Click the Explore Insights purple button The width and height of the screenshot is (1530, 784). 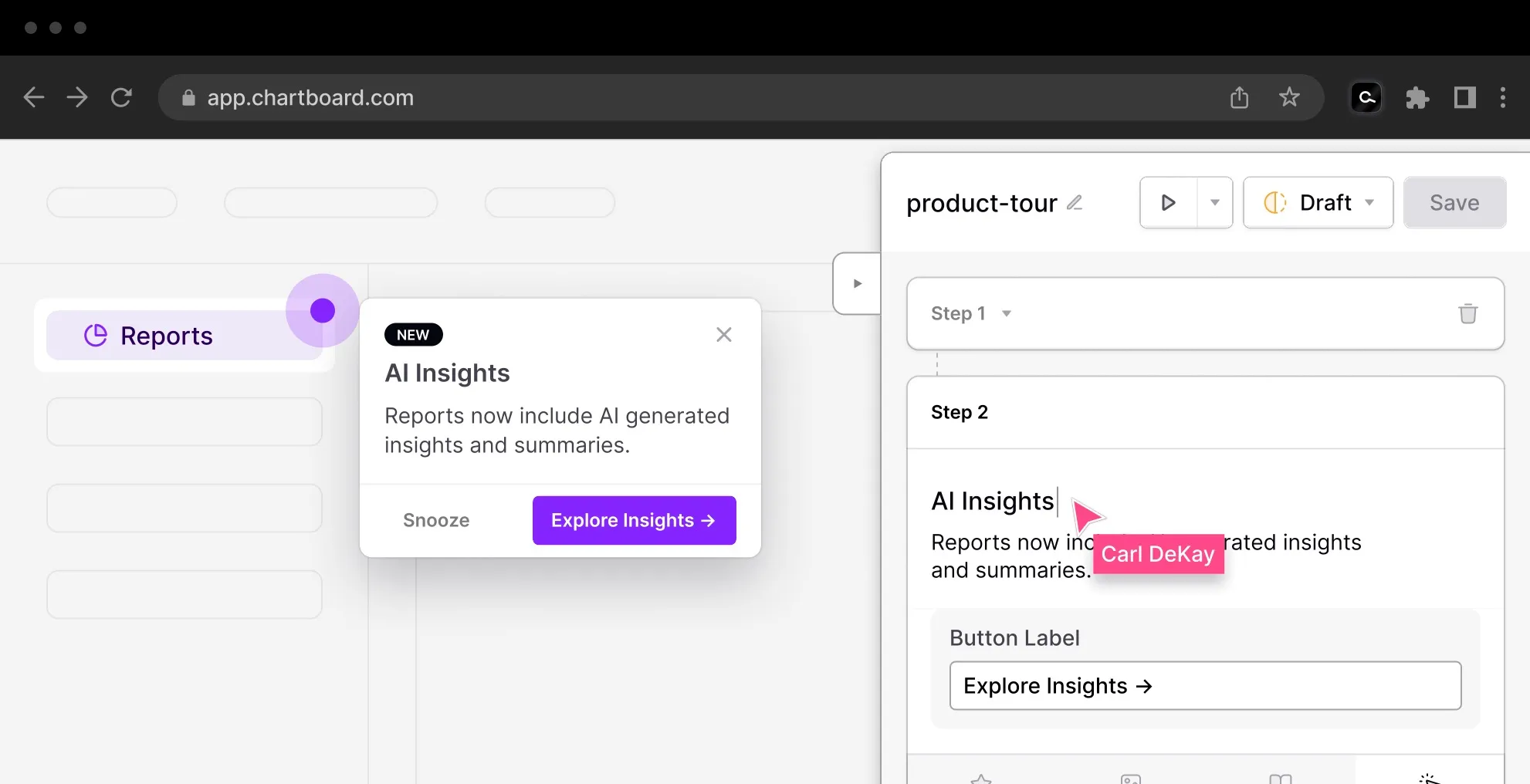[x=634, y=520]
